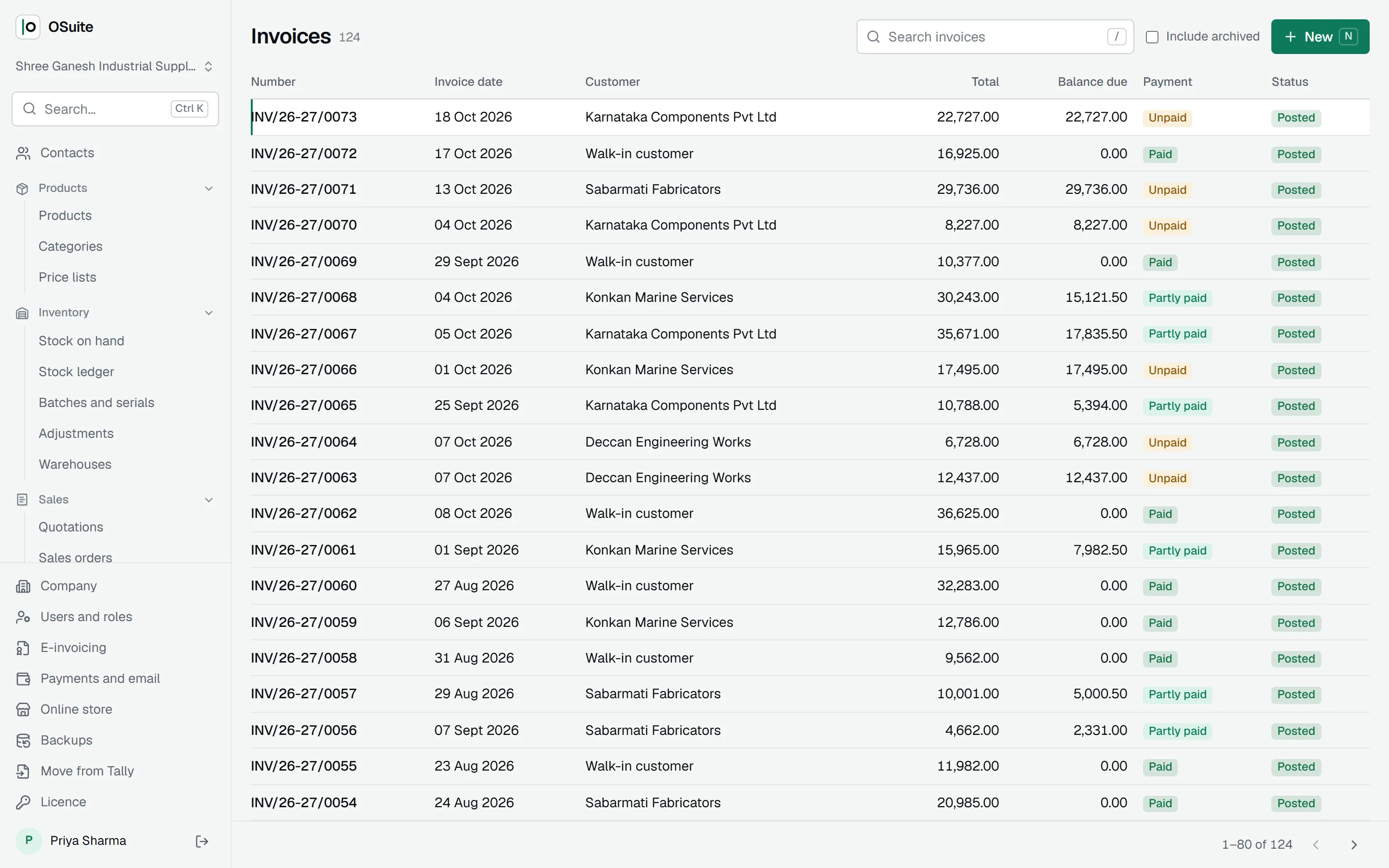Click the Inventory warehouse icon
Screen dimensions: 1389x868
[x=22, y=313]
